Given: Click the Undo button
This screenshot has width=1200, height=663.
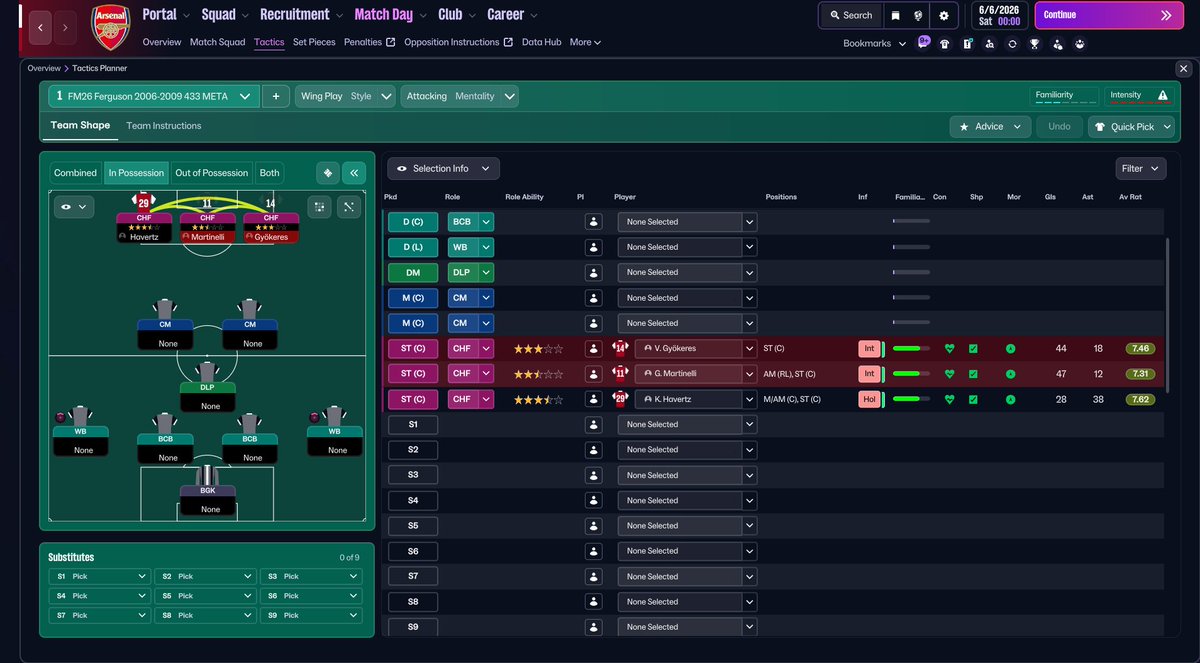Looking at the screenshot, I should 1058,127.
